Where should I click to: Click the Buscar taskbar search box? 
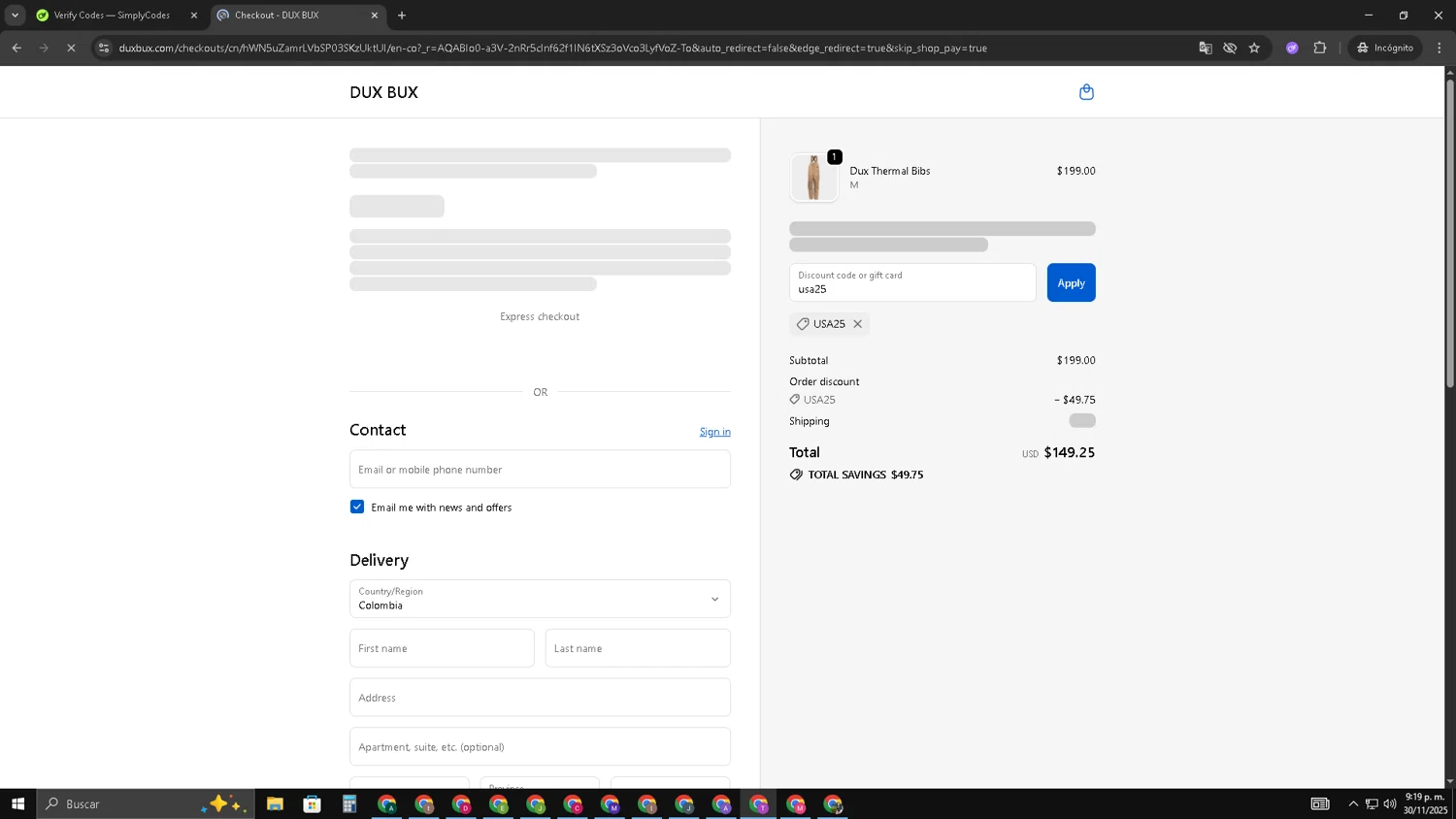pyautogui.click(x=146, y=803)
